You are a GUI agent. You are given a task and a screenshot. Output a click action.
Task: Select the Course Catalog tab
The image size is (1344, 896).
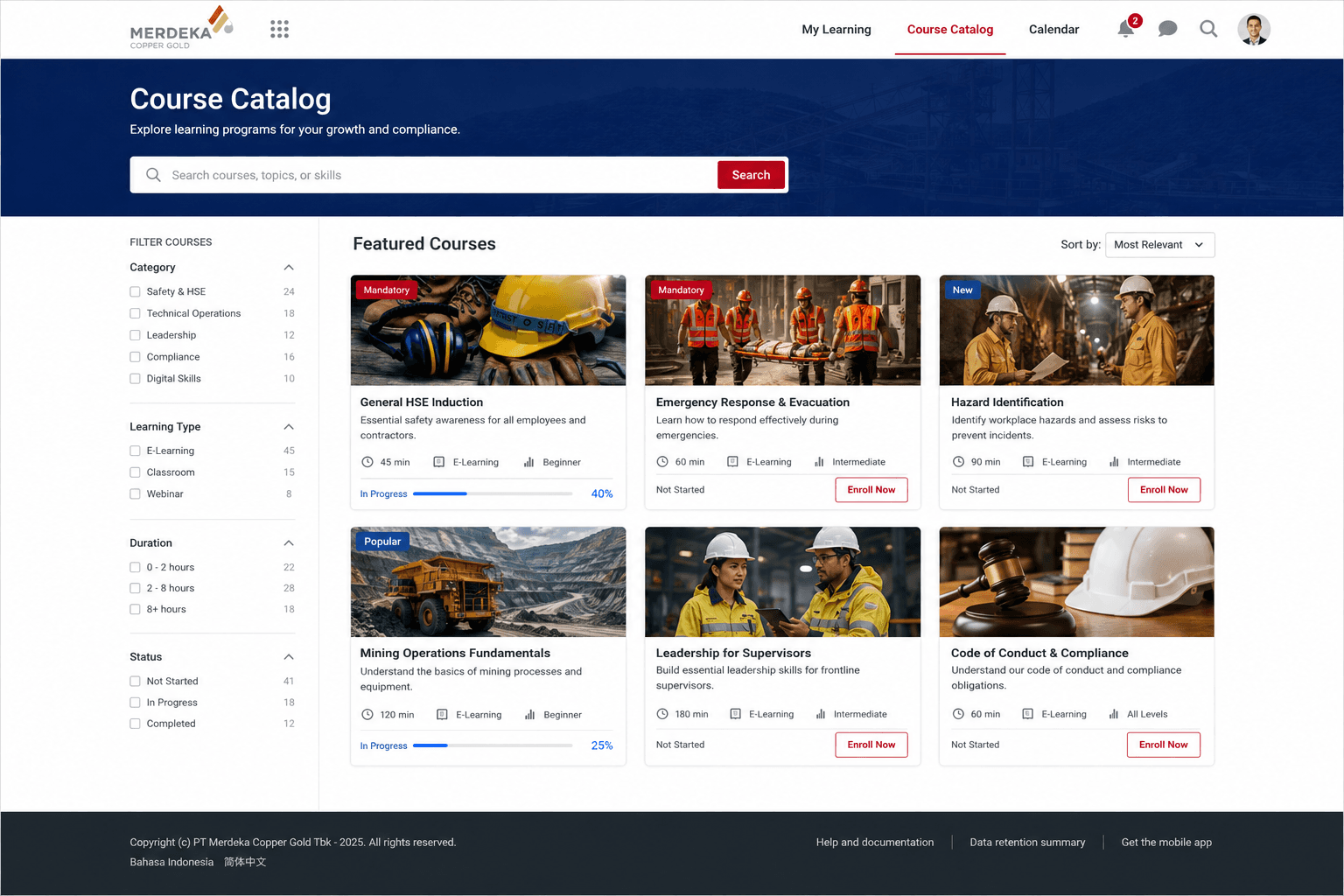coord(950,30)
